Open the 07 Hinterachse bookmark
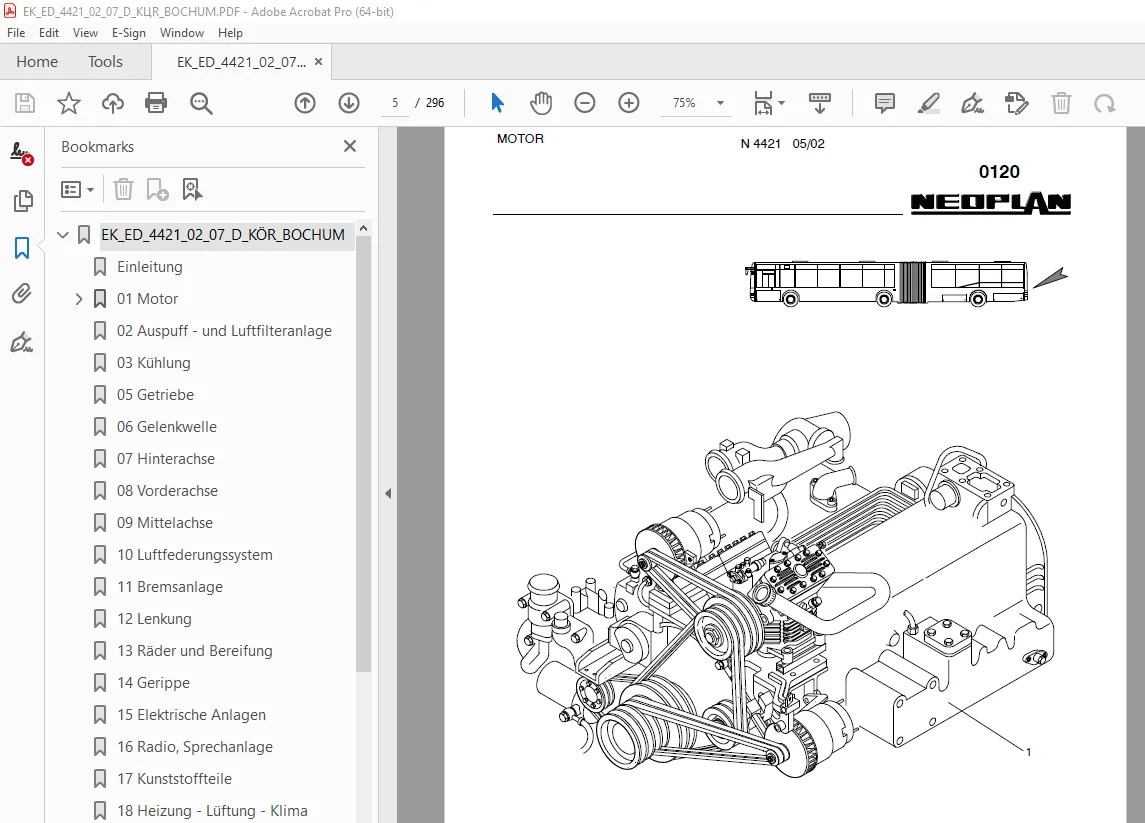This screenshot has height=823, width=1145. [166, 459]
